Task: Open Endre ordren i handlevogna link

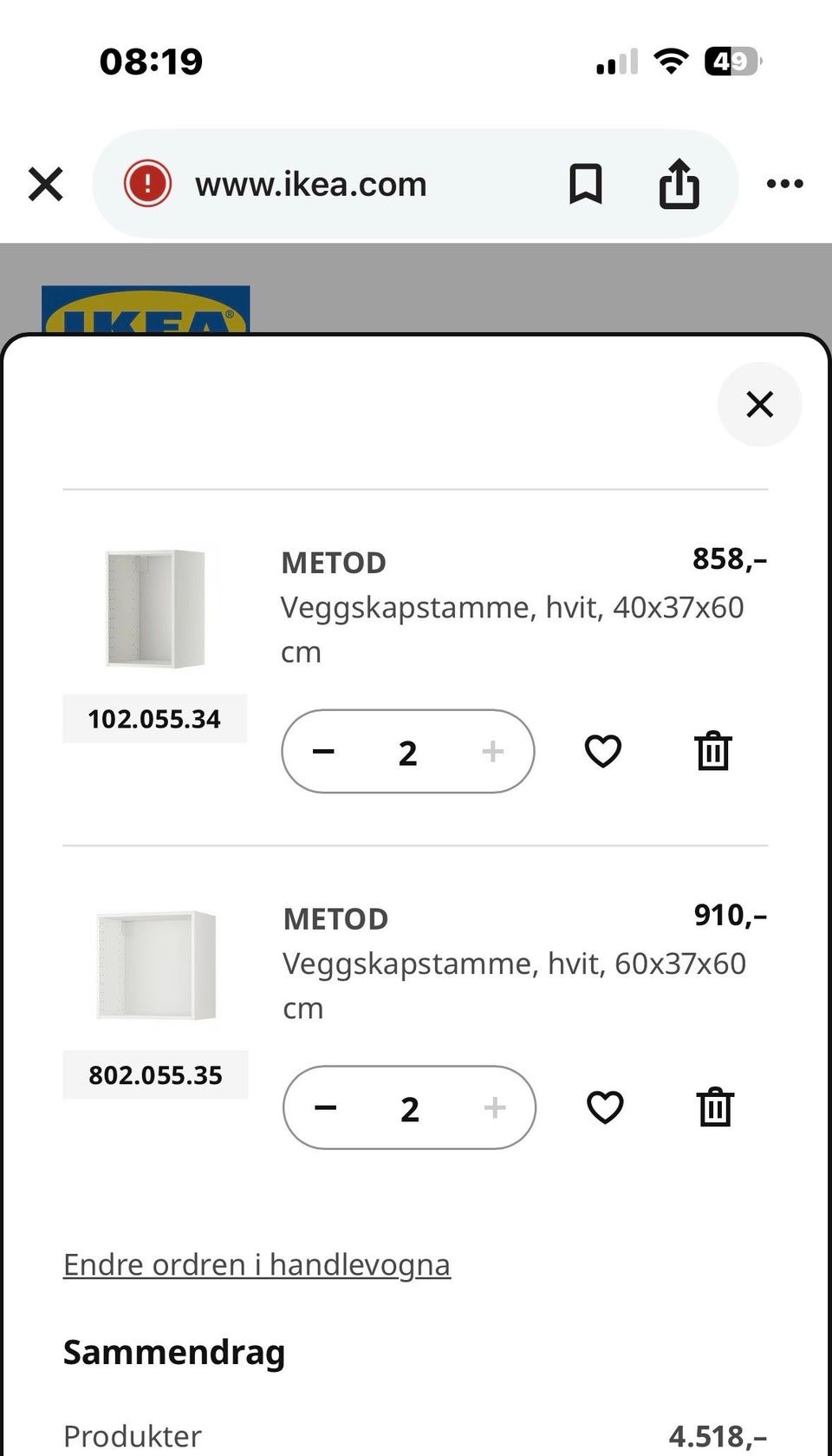Action: (257, 1264)
